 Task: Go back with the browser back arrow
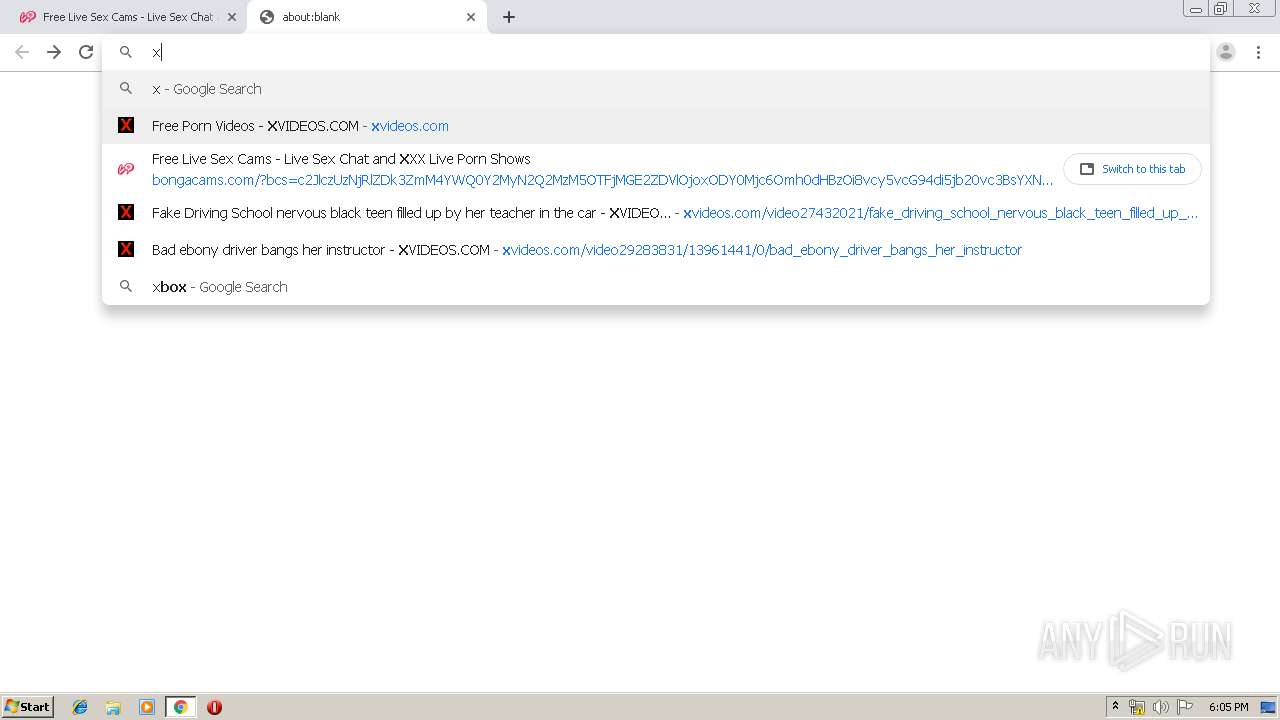[22, 52]
